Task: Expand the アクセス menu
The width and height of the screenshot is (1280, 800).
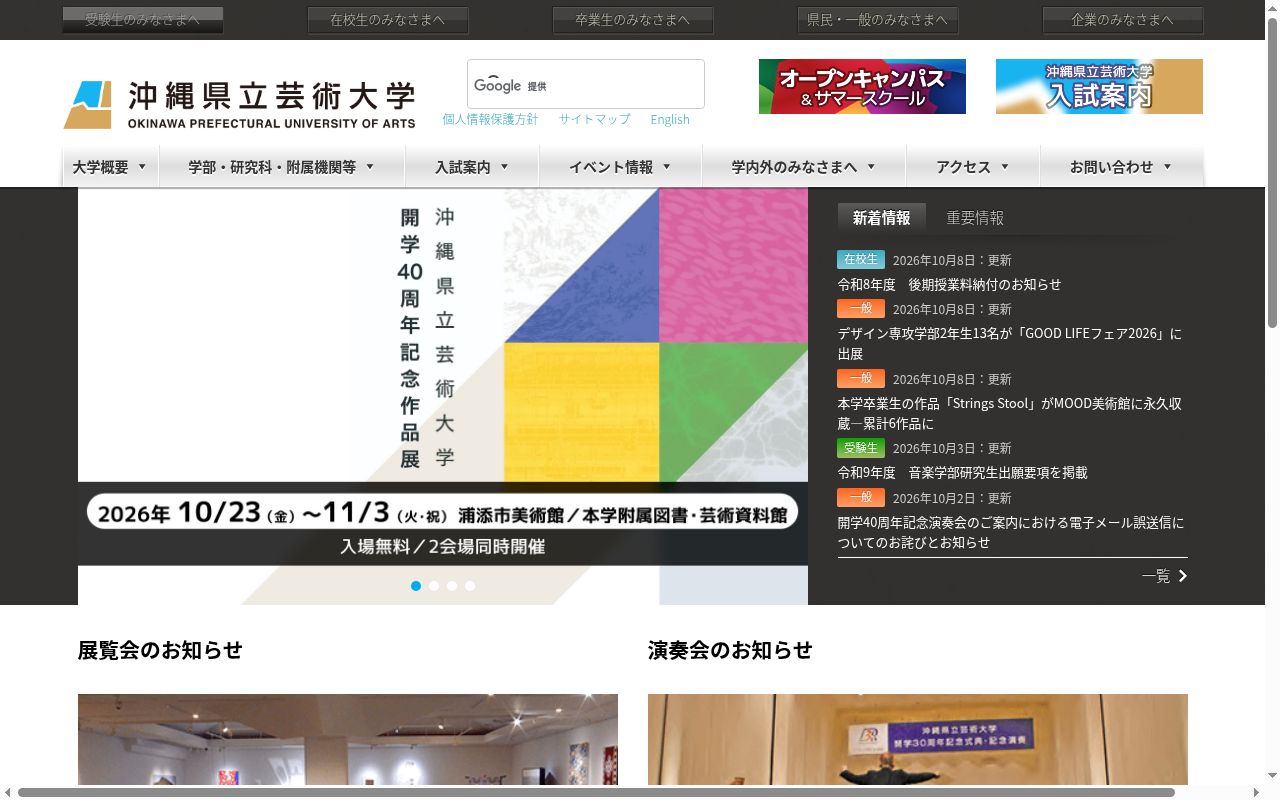Action: click(973, 167)
